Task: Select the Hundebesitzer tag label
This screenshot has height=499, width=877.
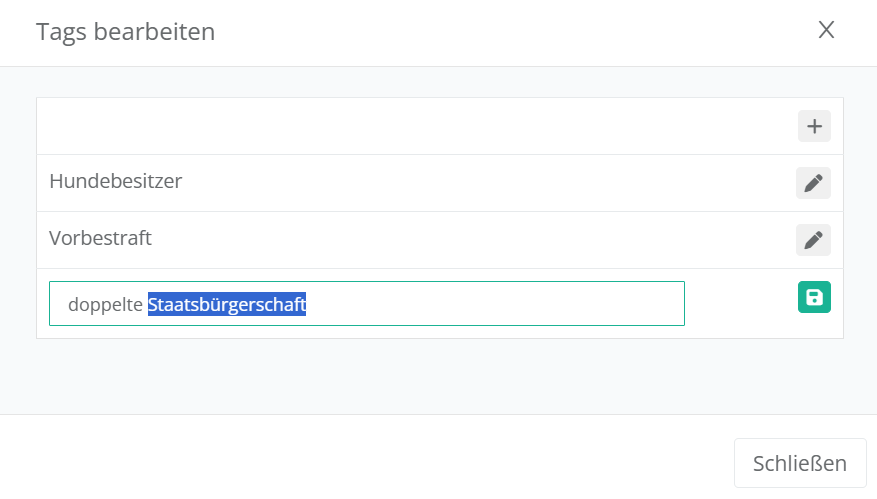Action: [x=115, y=182]
